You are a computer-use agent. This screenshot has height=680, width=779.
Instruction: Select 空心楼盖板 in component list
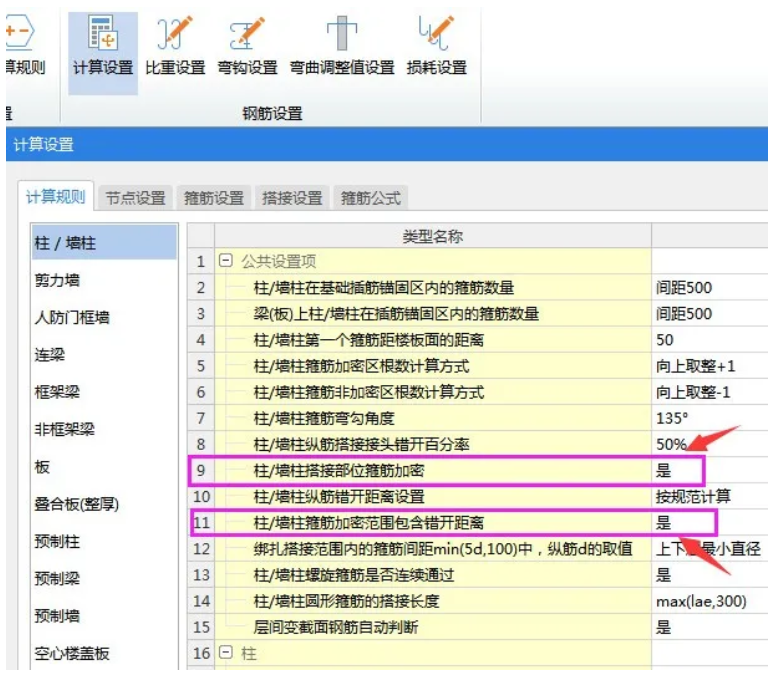104,653
